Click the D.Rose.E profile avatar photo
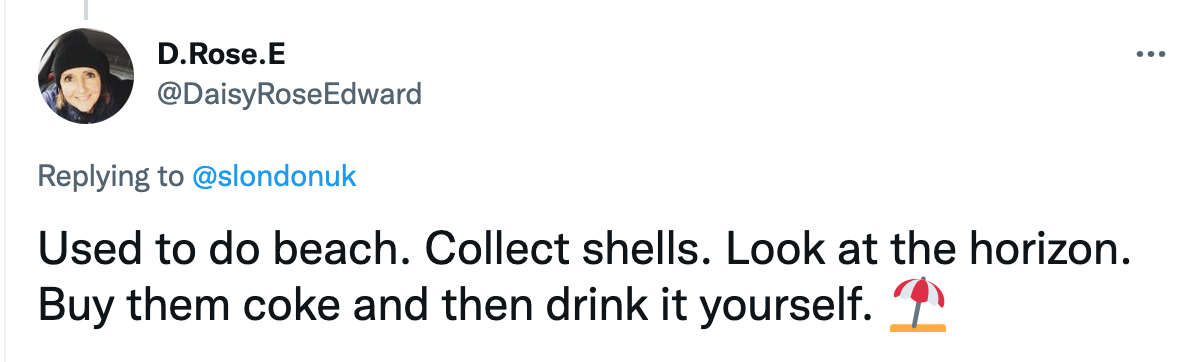Screen dimensions: 1194x362 coord(85,76)
